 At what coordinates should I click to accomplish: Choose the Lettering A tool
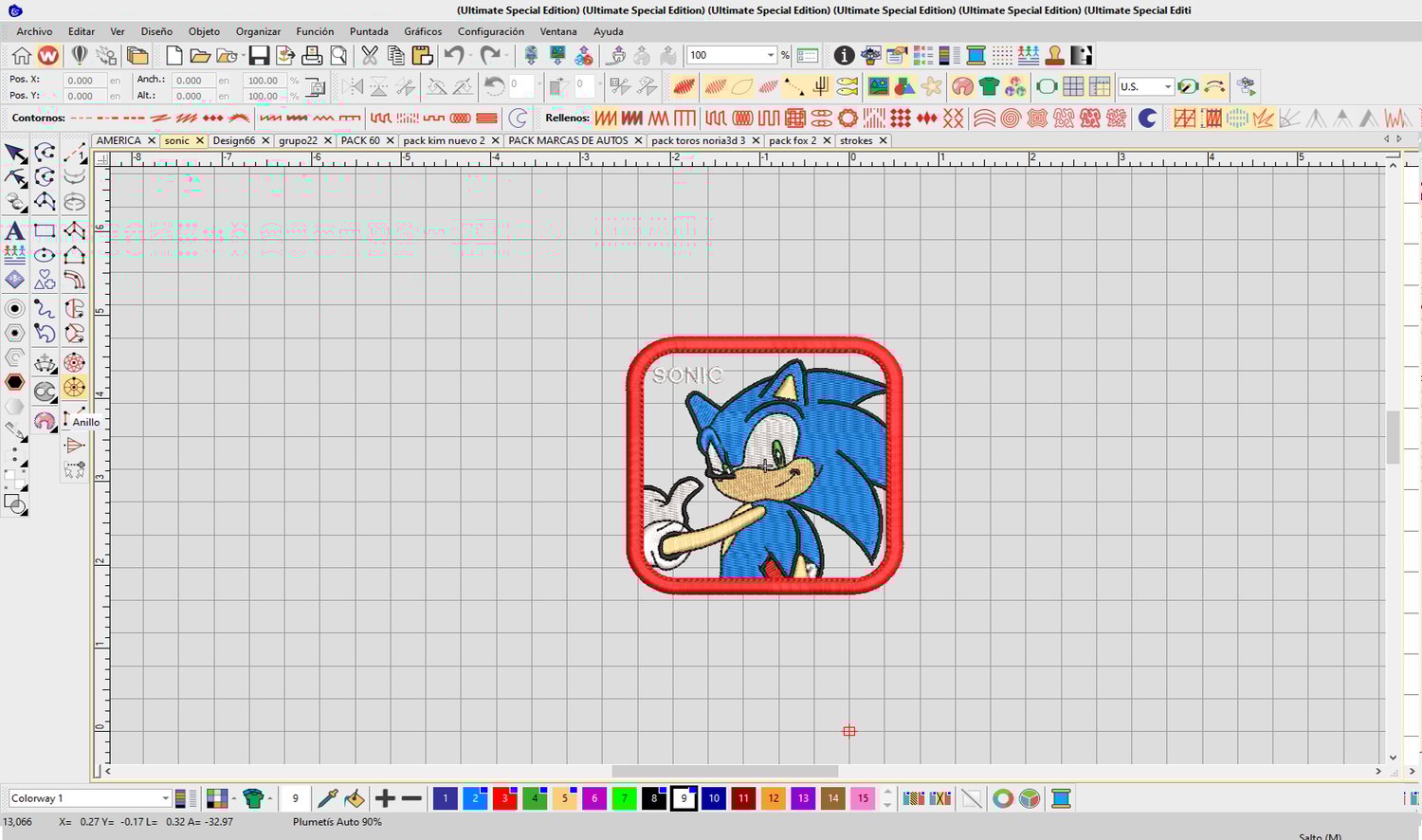coord(14,230)
